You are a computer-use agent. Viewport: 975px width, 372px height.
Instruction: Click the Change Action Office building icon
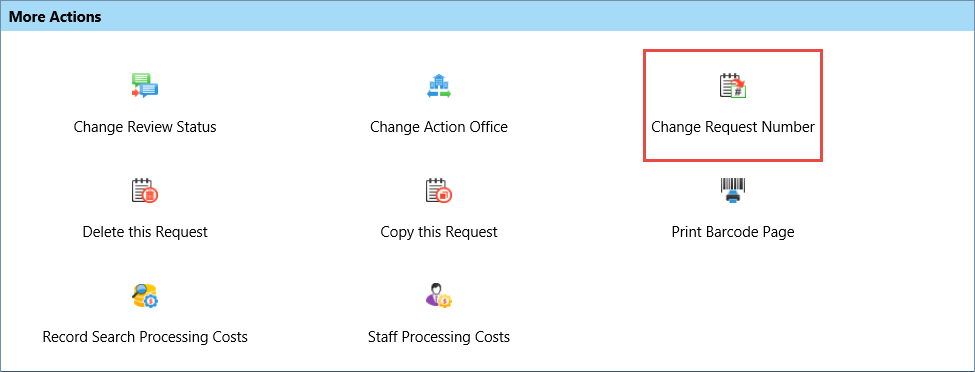(439, 86)
